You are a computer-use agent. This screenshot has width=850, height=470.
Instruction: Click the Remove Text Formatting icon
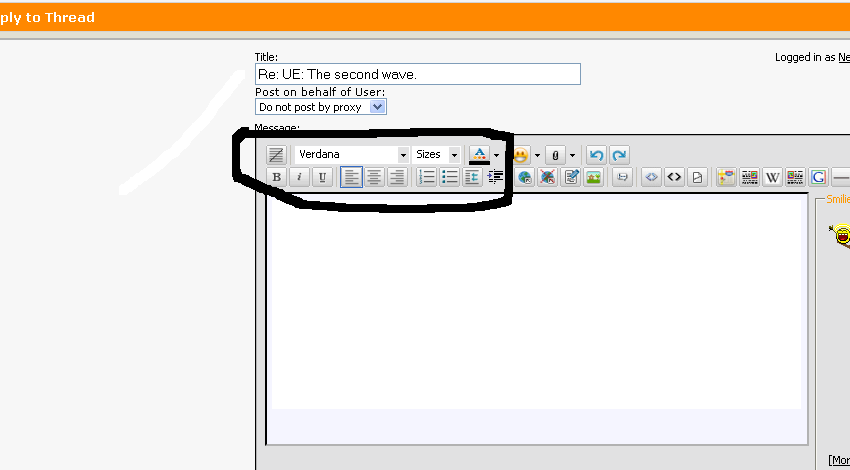(x=276, y=155)
